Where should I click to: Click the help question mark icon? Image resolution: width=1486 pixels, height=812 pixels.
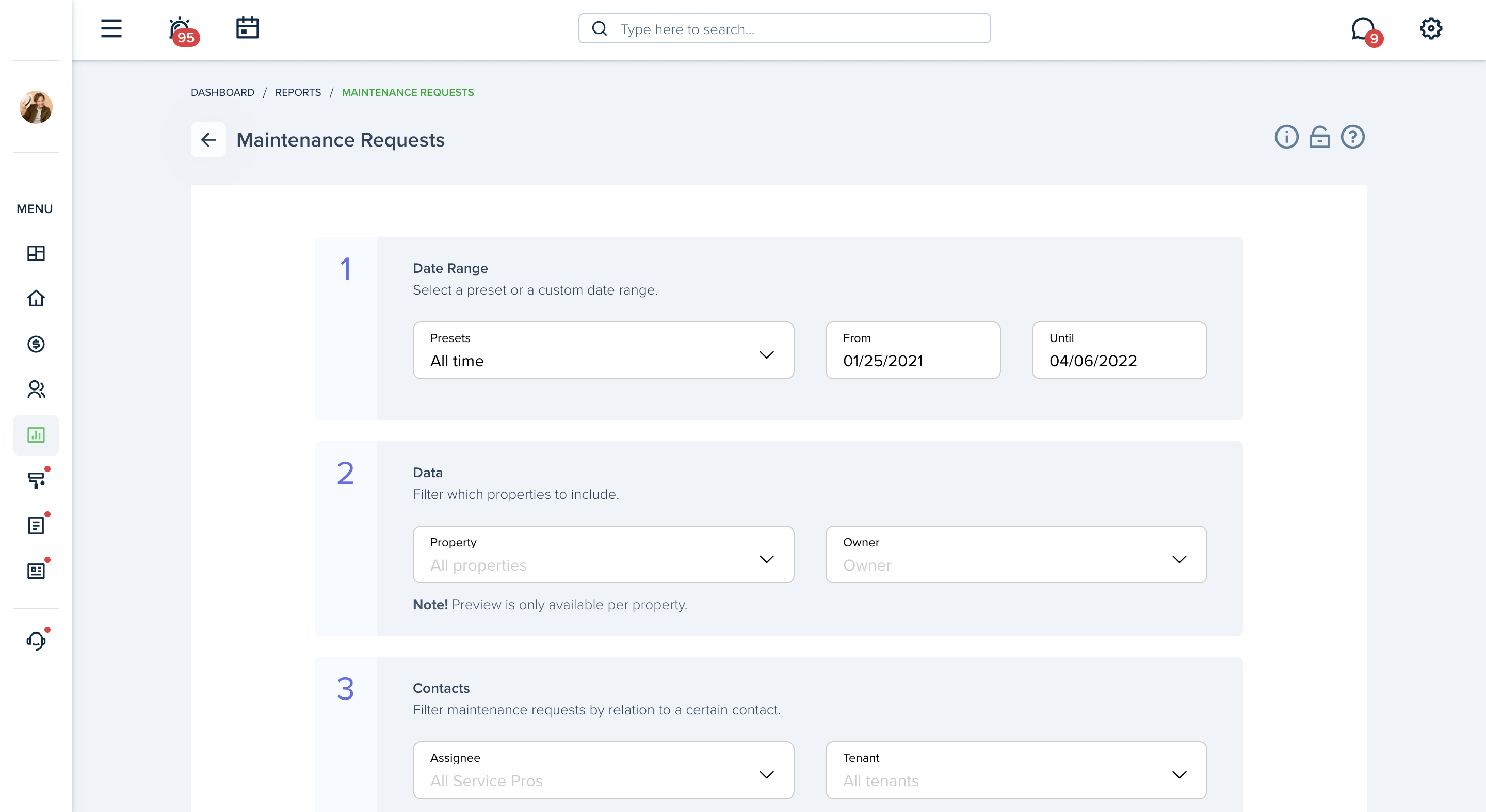pyautogui.click(x=1352, y=137)
